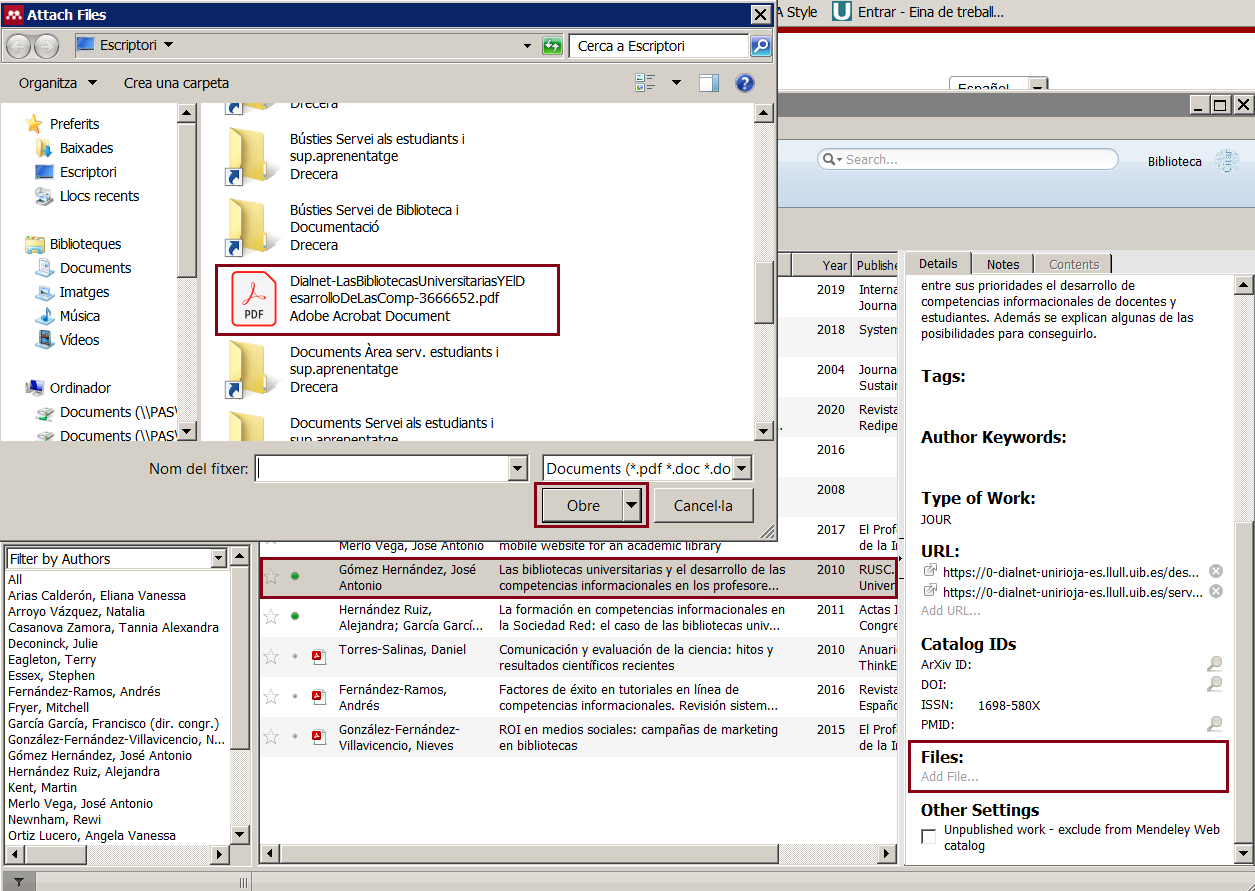Open the Biblioteca account link
Image resolution: width=1255 pixels, height=891 pixels.
pos(1175,161)
